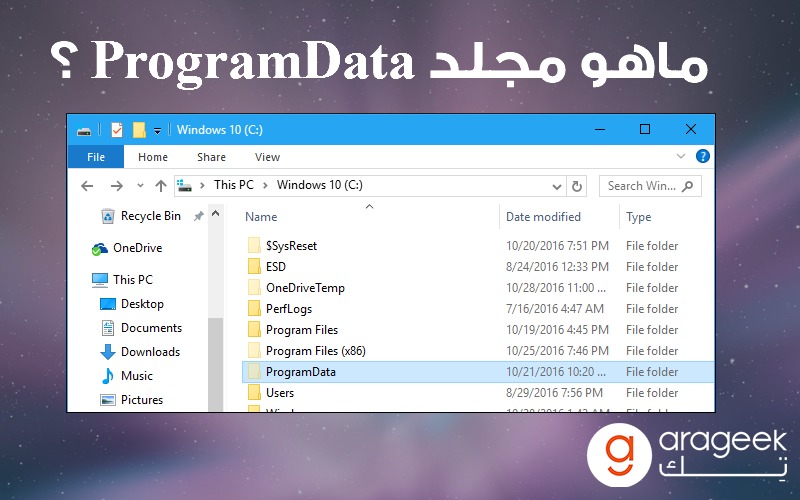Sort by Type column header
800x500 pixels.
[x=639, y=217]
